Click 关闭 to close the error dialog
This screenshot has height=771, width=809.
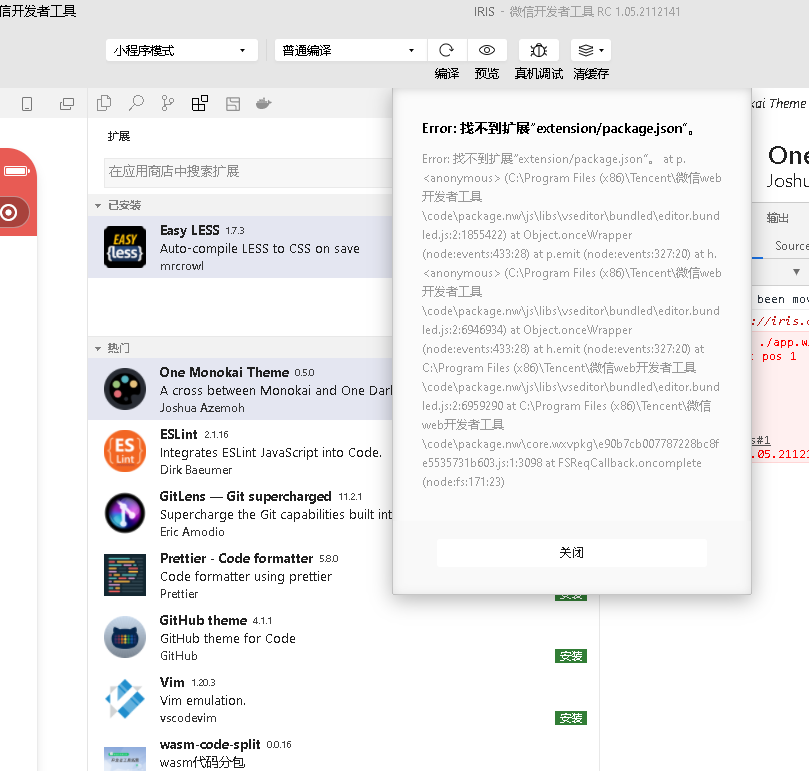572,553
